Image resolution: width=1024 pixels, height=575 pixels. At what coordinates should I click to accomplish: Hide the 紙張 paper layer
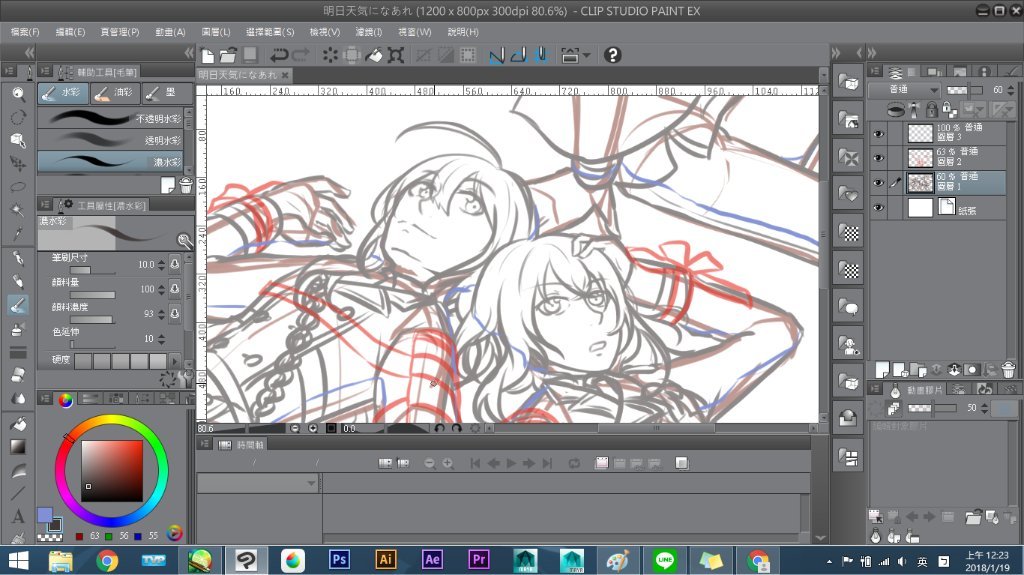click(x=878, y=208)
